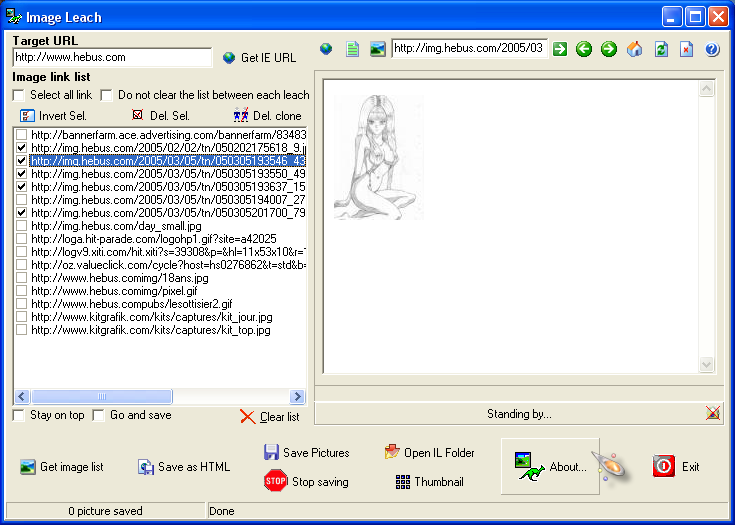Toggle the Stay on top checkbox

point(19,415)
